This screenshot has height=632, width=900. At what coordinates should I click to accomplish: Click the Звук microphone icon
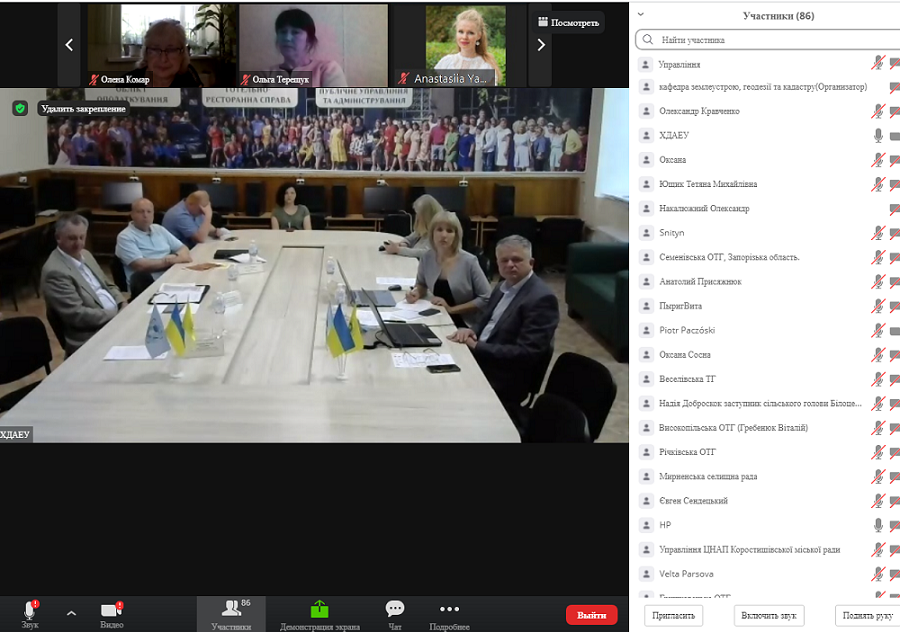click(30, 610)
